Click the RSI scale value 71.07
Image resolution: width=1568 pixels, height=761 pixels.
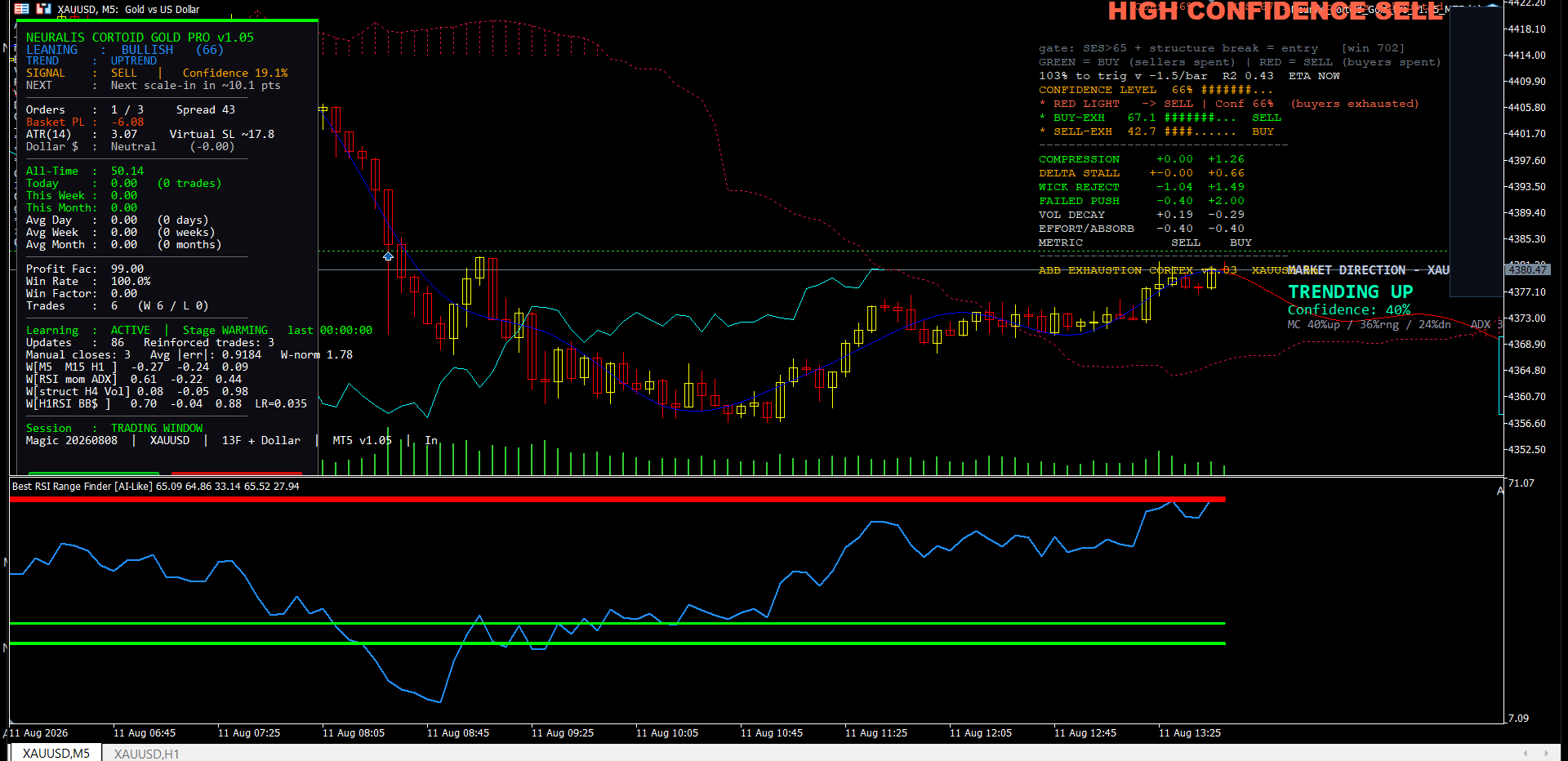(x=1521, y=483)
